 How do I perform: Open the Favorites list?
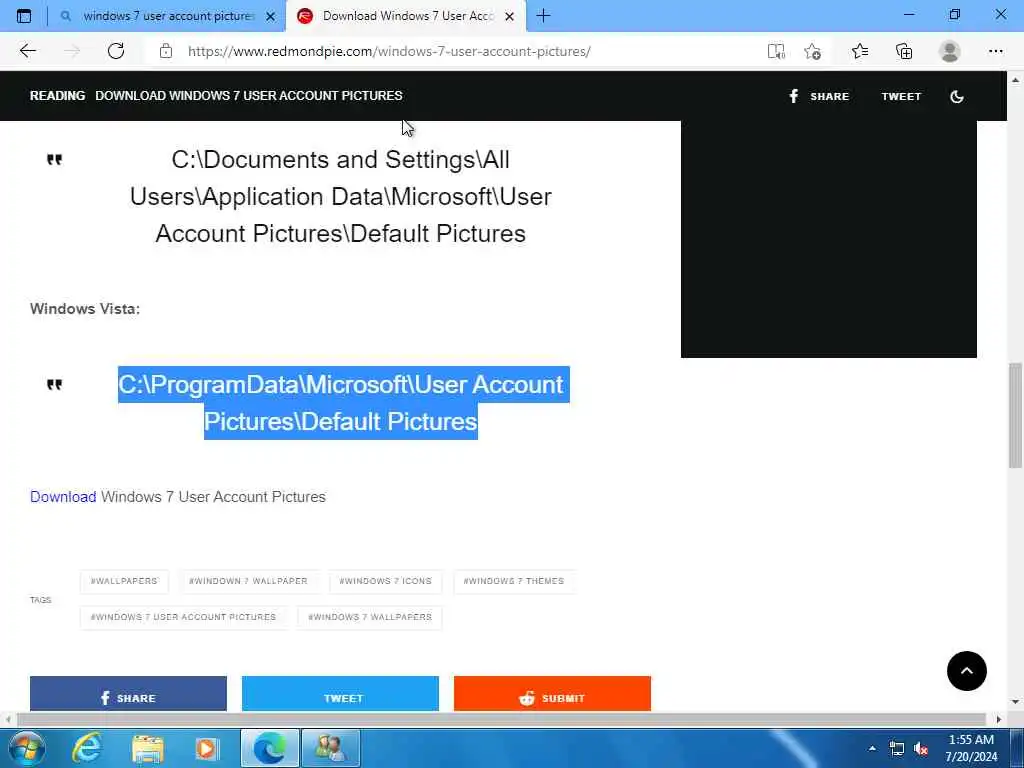pos(860,51)
